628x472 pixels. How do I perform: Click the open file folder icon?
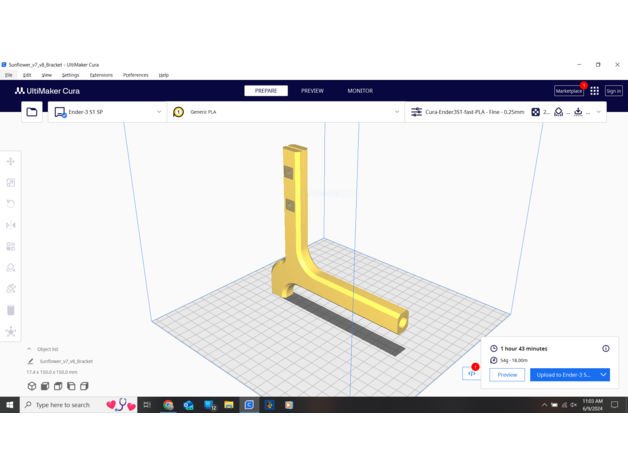click(x=32, y=112)
